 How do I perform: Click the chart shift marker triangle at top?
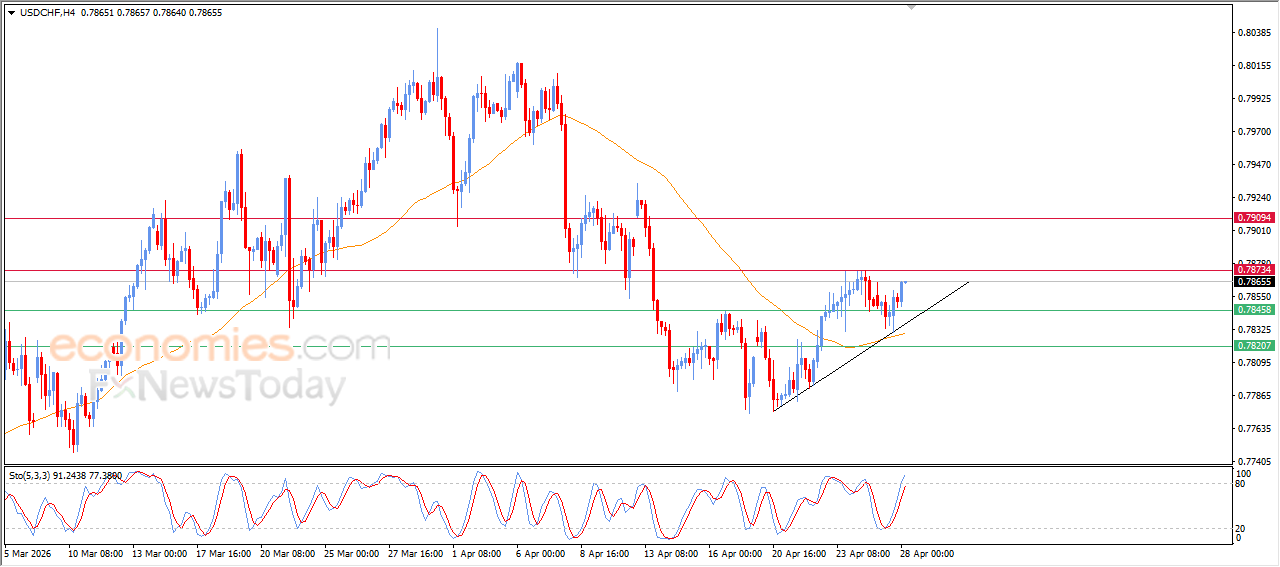coord(911,7)
